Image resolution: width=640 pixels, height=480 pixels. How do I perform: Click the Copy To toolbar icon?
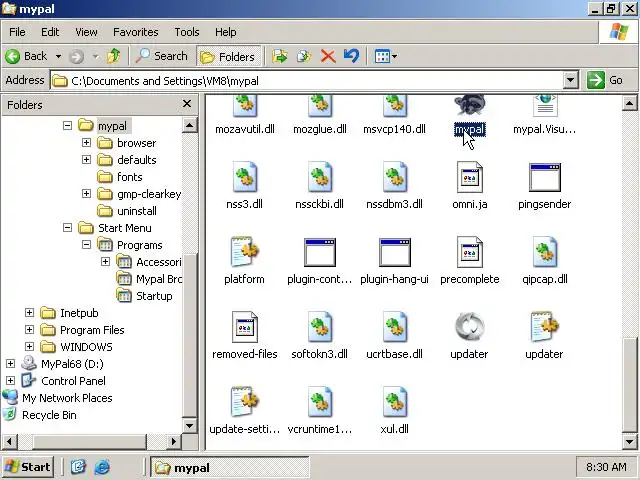click(x=304, y=56)
